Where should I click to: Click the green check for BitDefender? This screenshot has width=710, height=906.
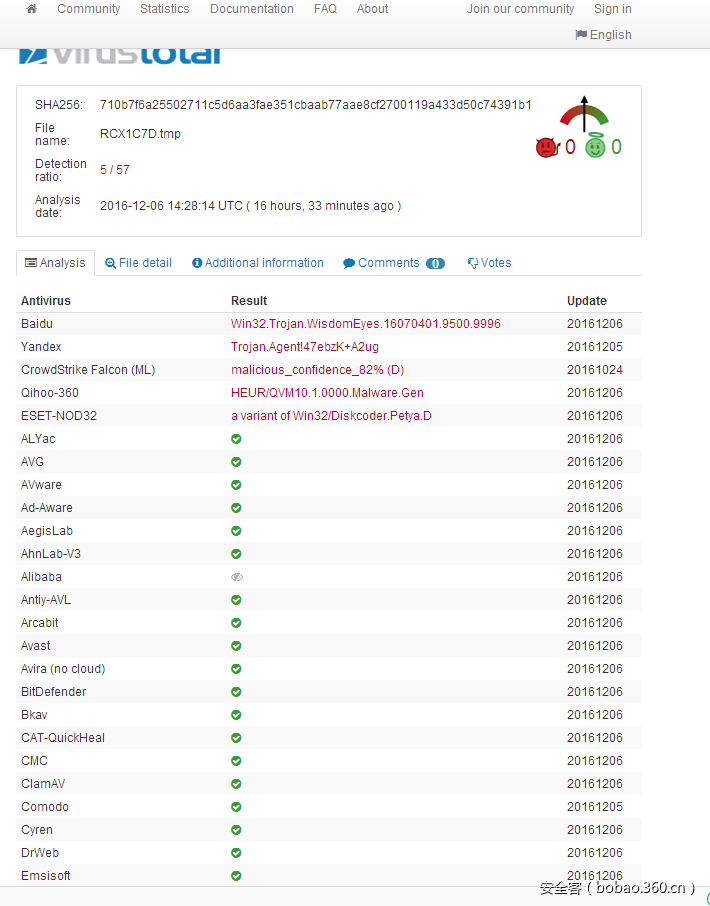236,692
